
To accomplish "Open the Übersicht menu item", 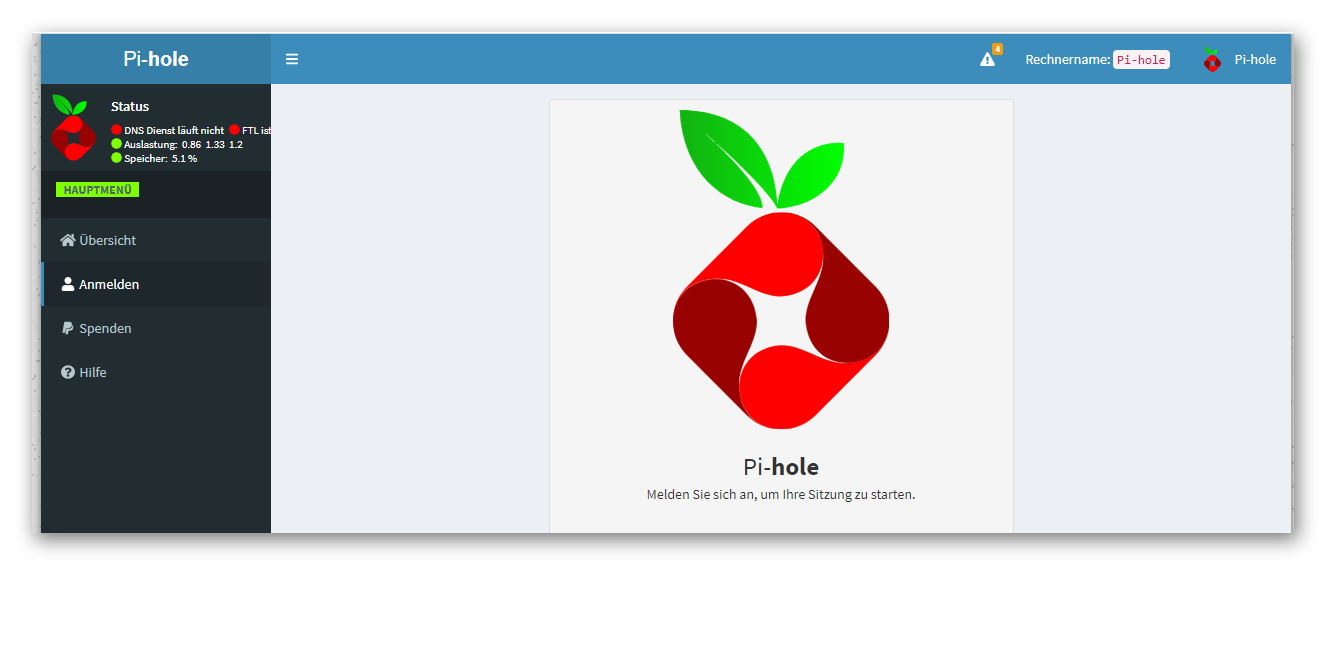I will (156, 240).
